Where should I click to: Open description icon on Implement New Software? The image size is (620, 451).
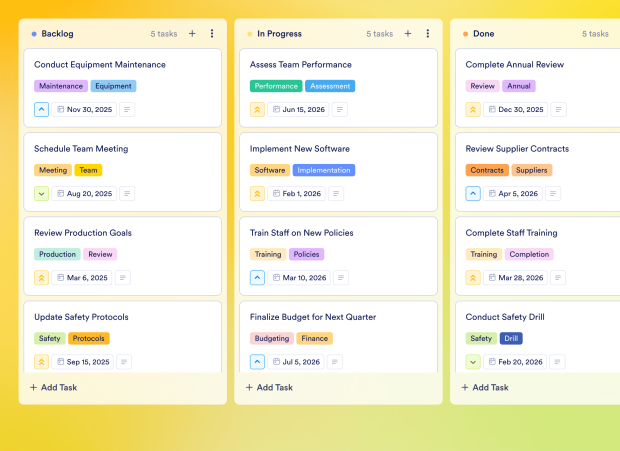coord(336,194)
